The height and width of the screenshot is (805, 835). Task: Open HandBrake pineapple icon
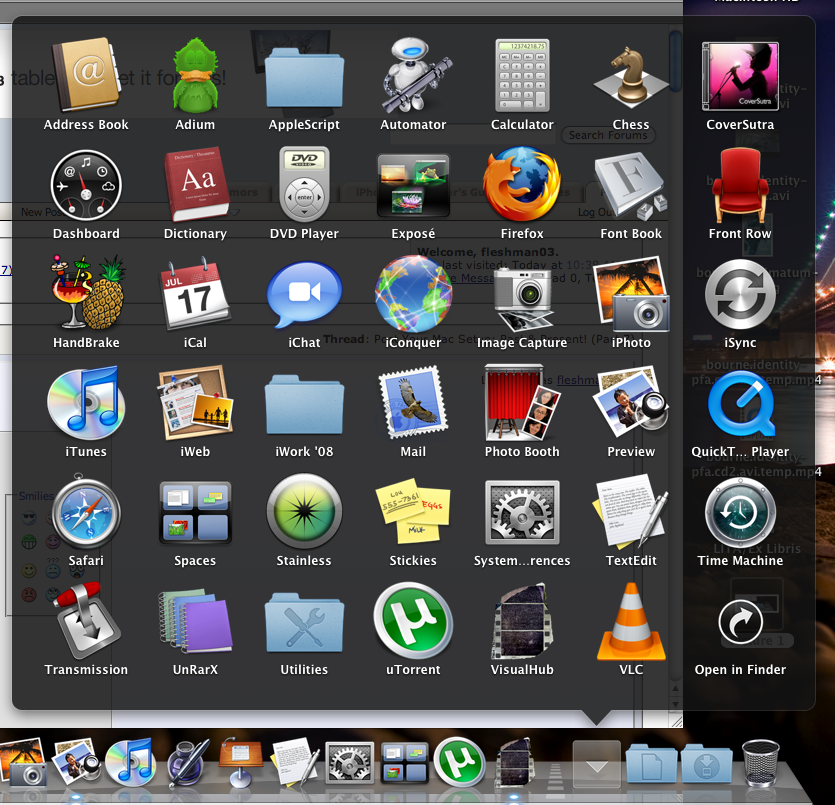88,292
